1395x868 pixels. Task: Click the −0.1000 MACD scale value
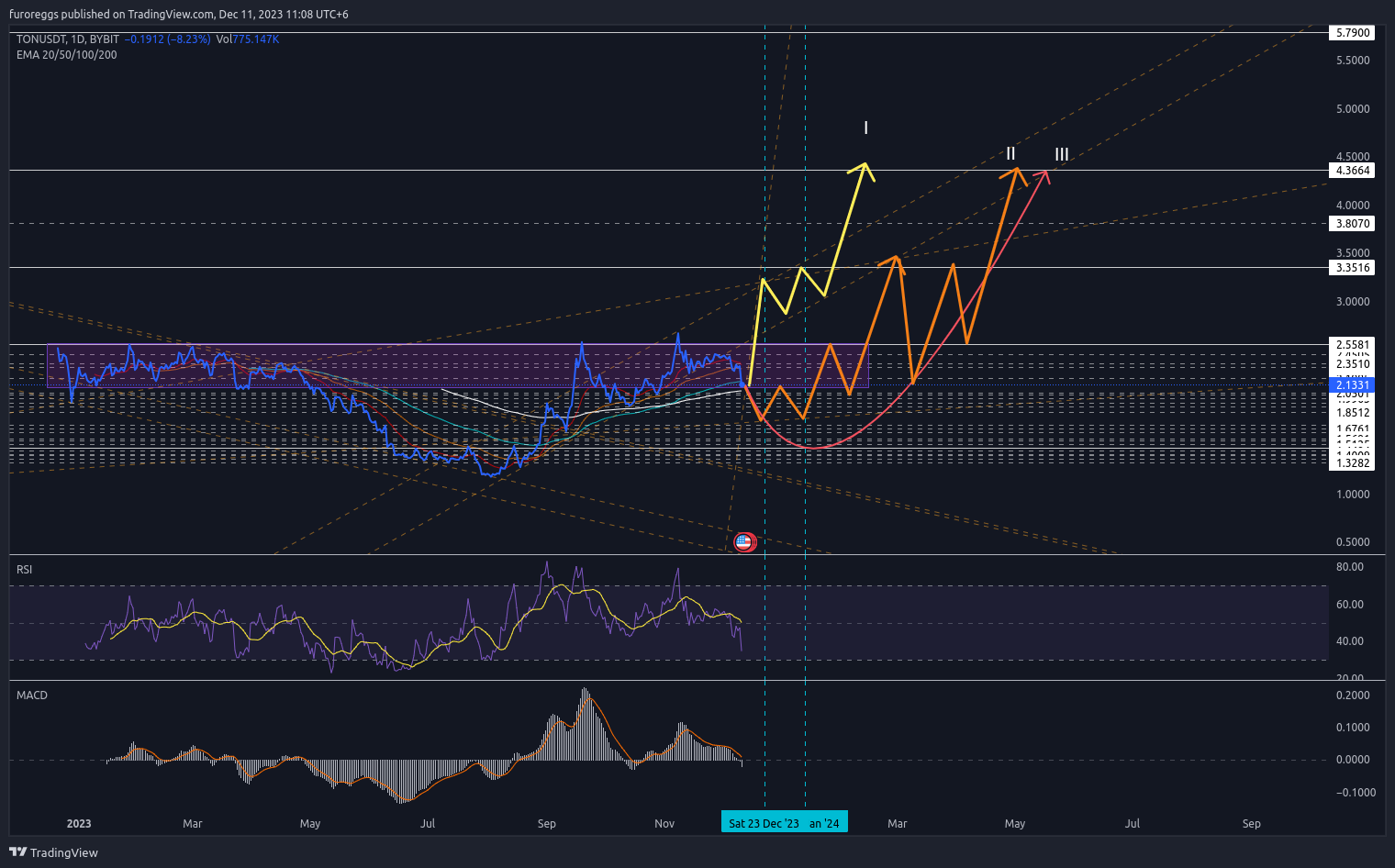1355,793
